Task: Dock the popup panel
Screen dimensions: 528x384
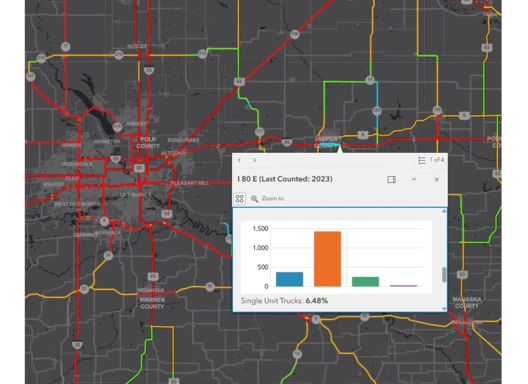Action: [391, 180]
